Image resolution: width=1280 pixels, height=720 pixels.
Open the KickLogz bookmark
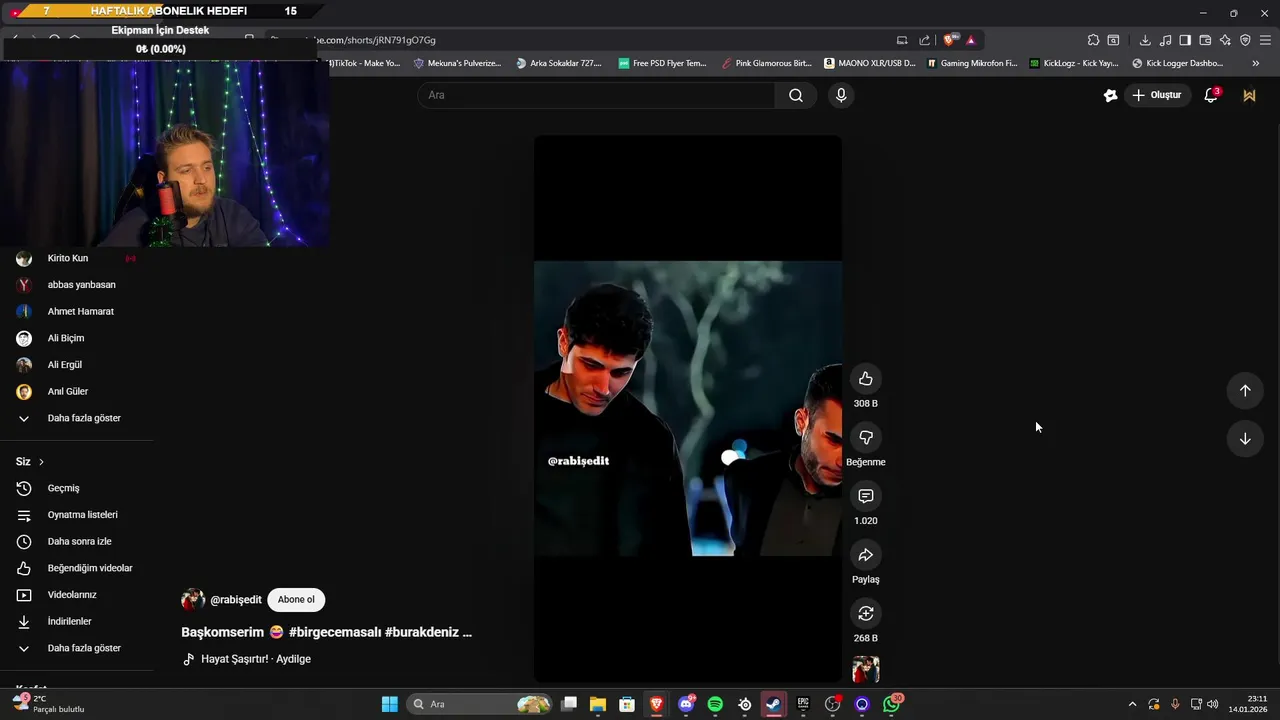click(x=1074, y=63)
